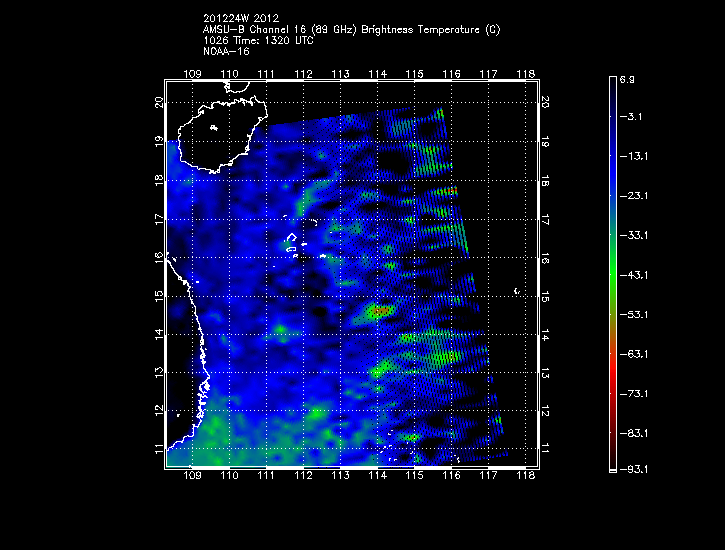Image resolution: width=725 pixels, height=550 pixels.
Task: Click the Hainan island outline in the map
Action: pyautogui.click(x=213, y=132)
